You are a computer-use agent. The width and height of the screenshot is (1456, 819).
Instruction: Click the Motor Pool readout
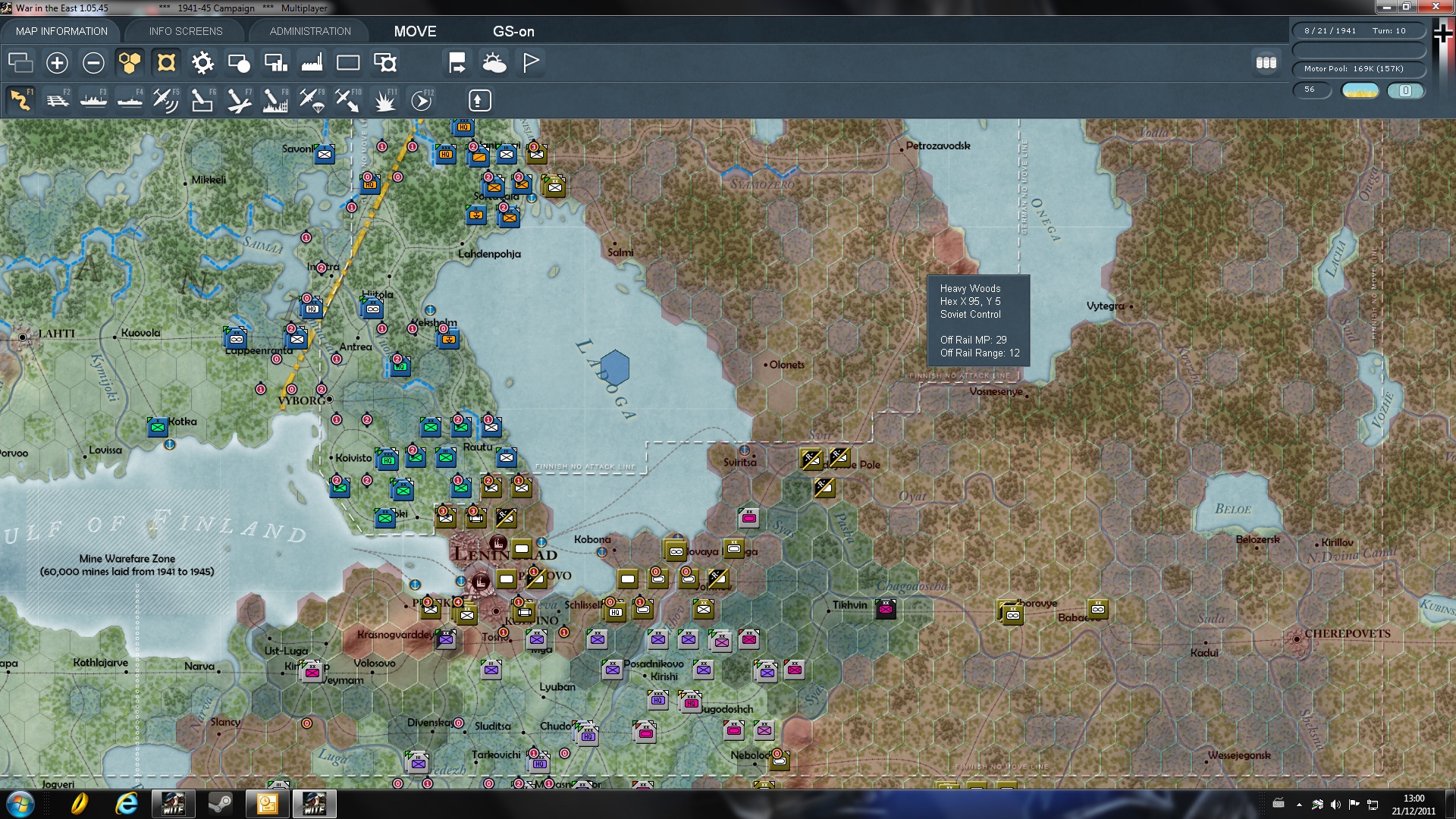(x=1358, y=69)
